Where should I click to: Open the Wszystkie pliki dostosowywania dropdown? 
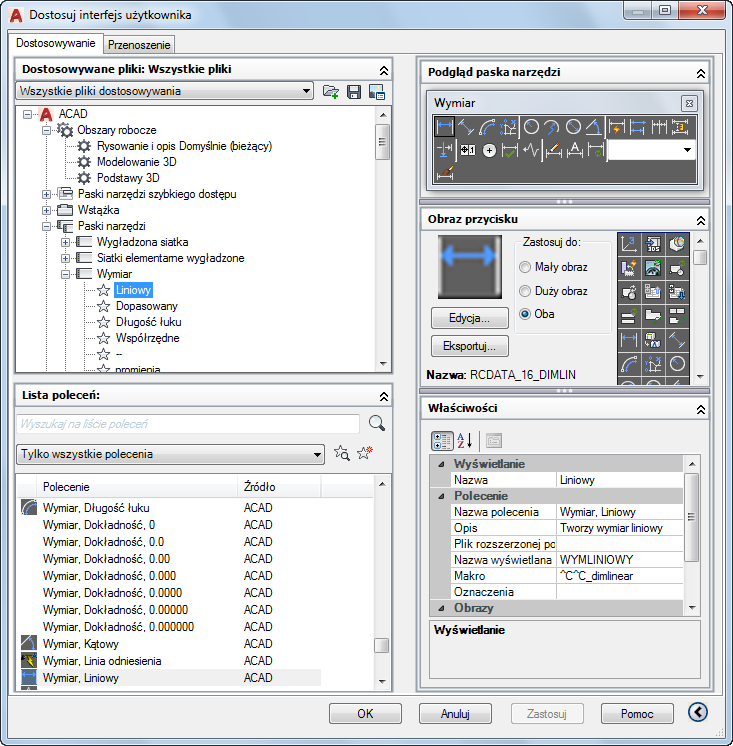click(x=165, y=91)
